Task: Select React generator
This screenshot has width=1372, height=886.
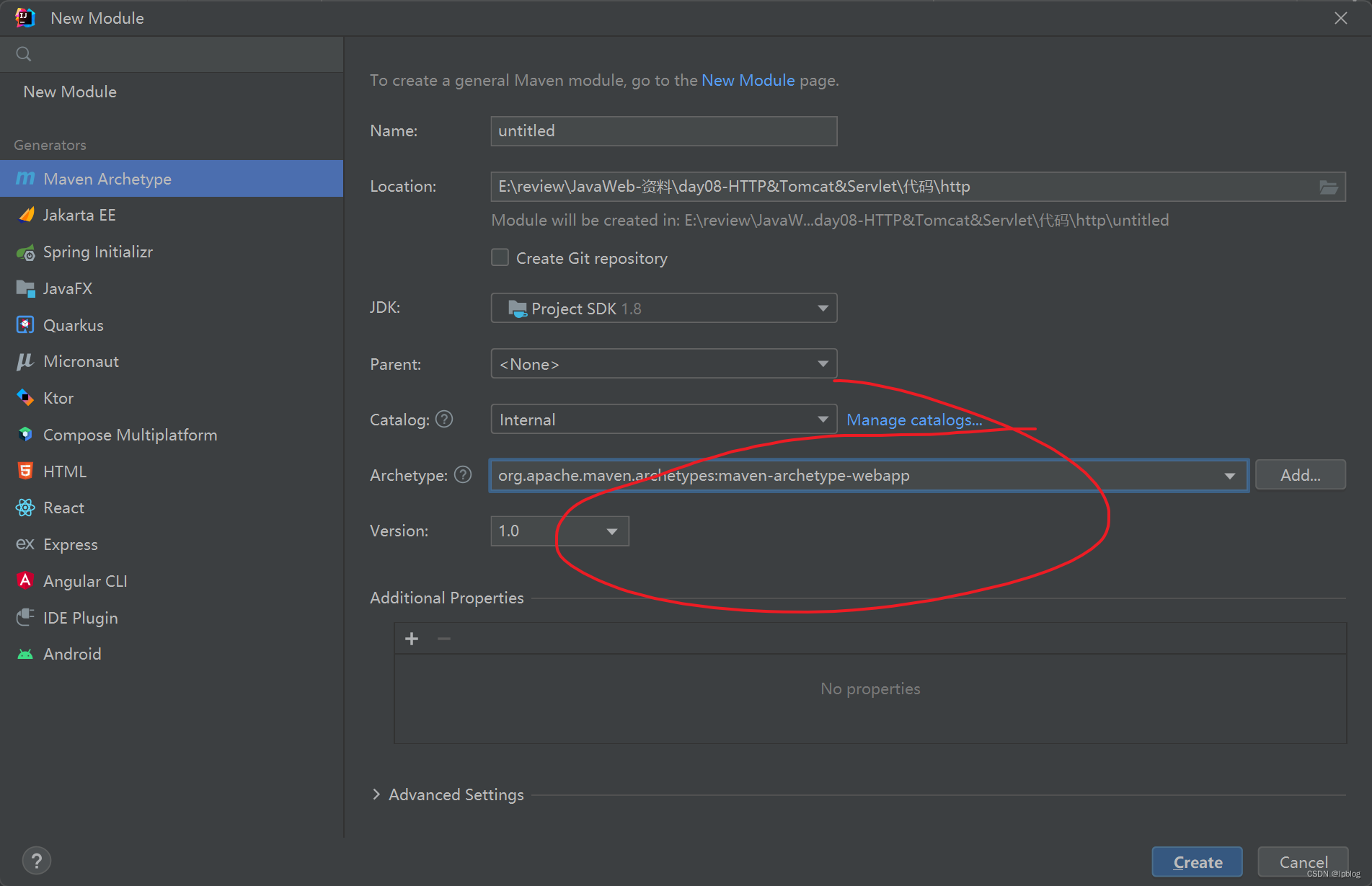Action: 172,508
